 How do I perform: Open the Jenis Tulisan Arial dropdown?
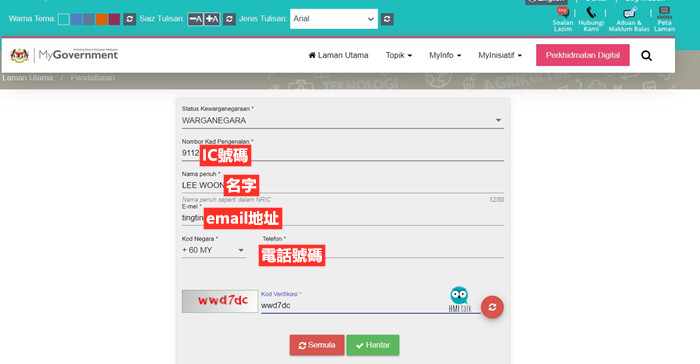click(x=333, y=19)
